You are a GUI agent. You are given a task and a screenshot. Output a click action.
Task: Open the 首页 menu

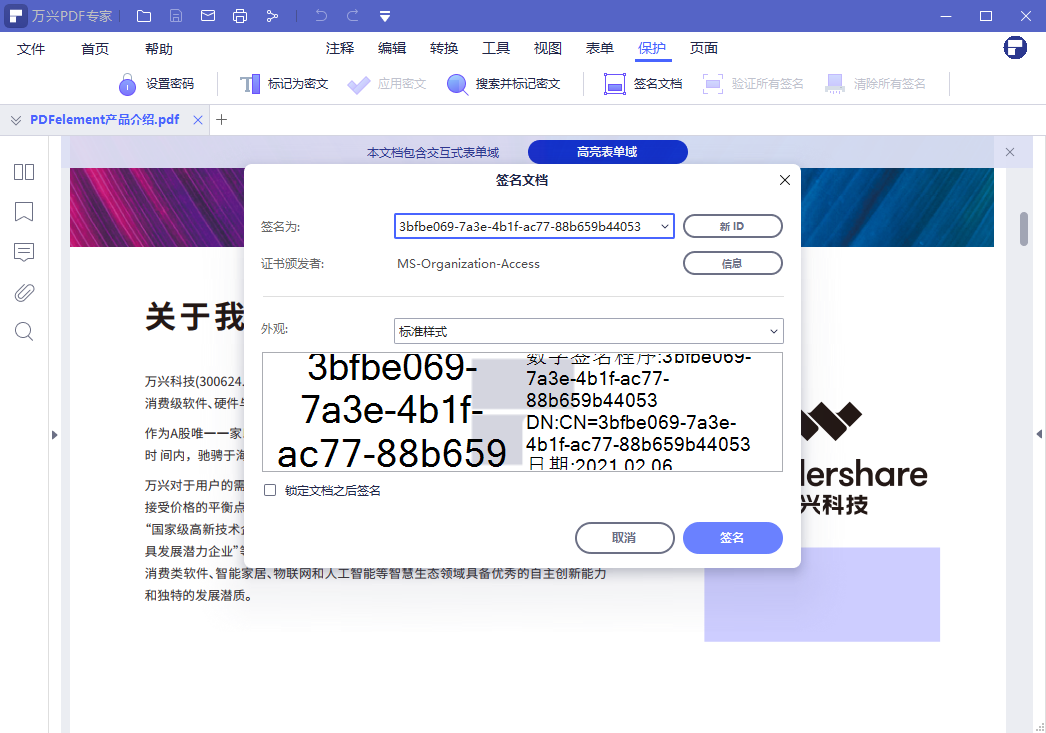click(x=95, y=49)
